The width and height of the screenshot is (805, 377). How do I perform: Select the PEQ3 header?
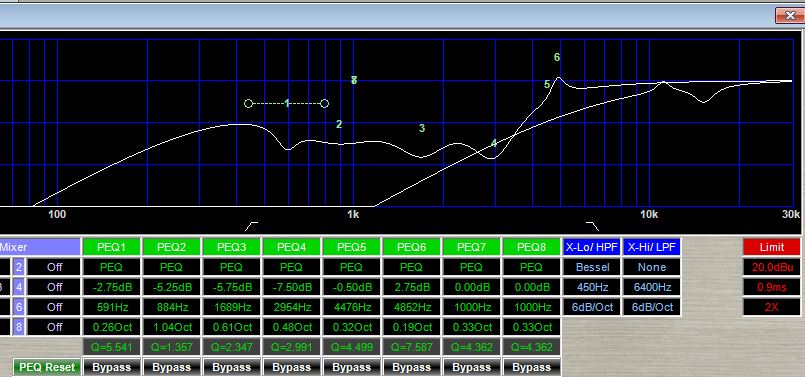point(231,247)
